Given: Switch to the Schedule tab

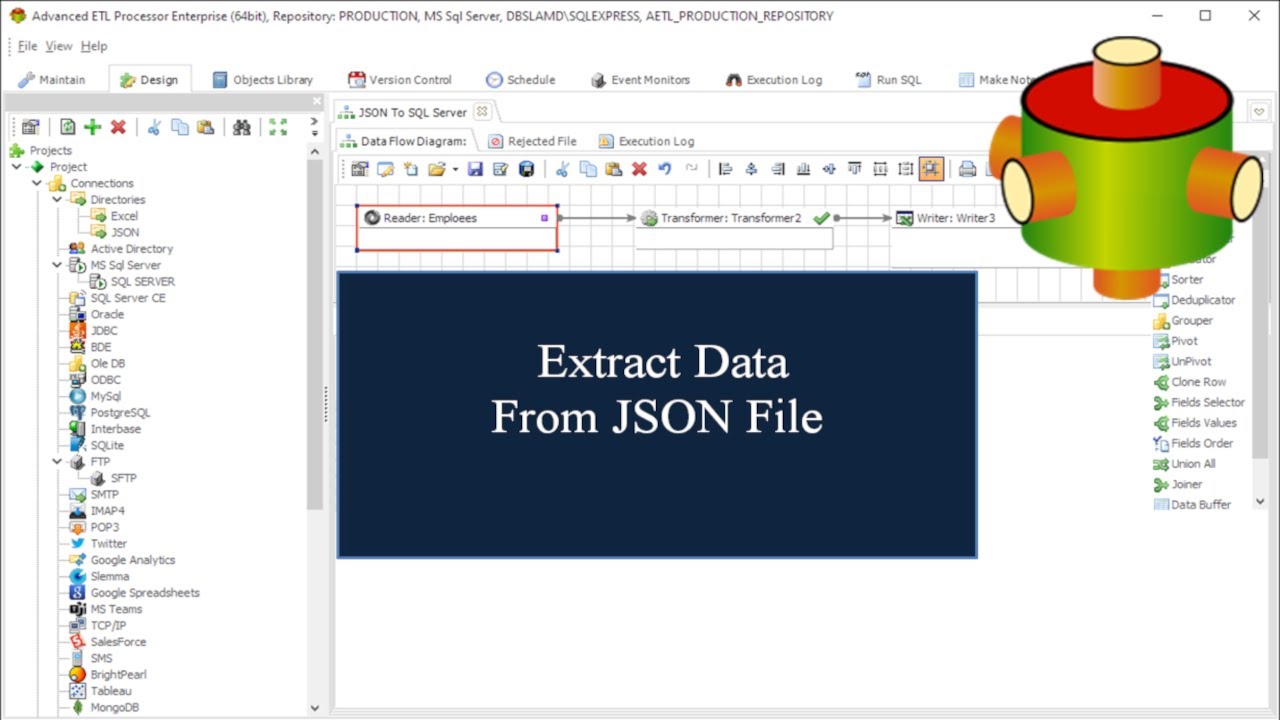Looking at the screenshot, I should [520, 80].
